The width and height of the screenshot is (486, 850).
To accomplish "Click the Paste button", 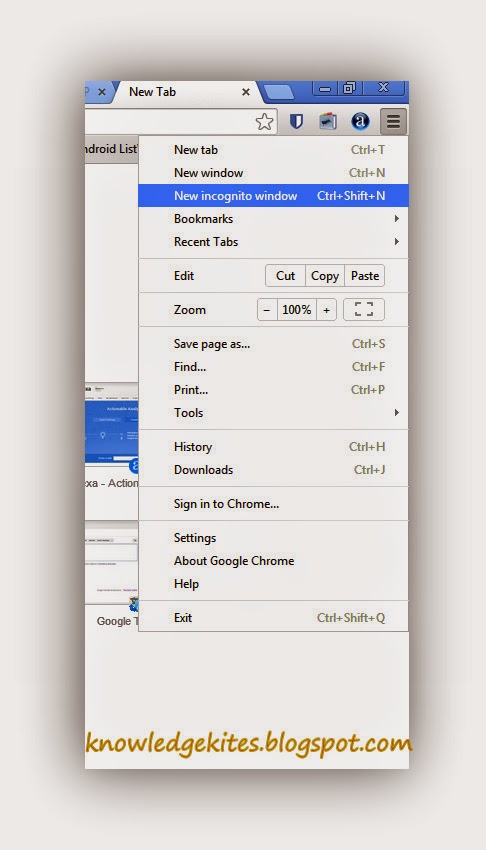I will coord(365,276).
